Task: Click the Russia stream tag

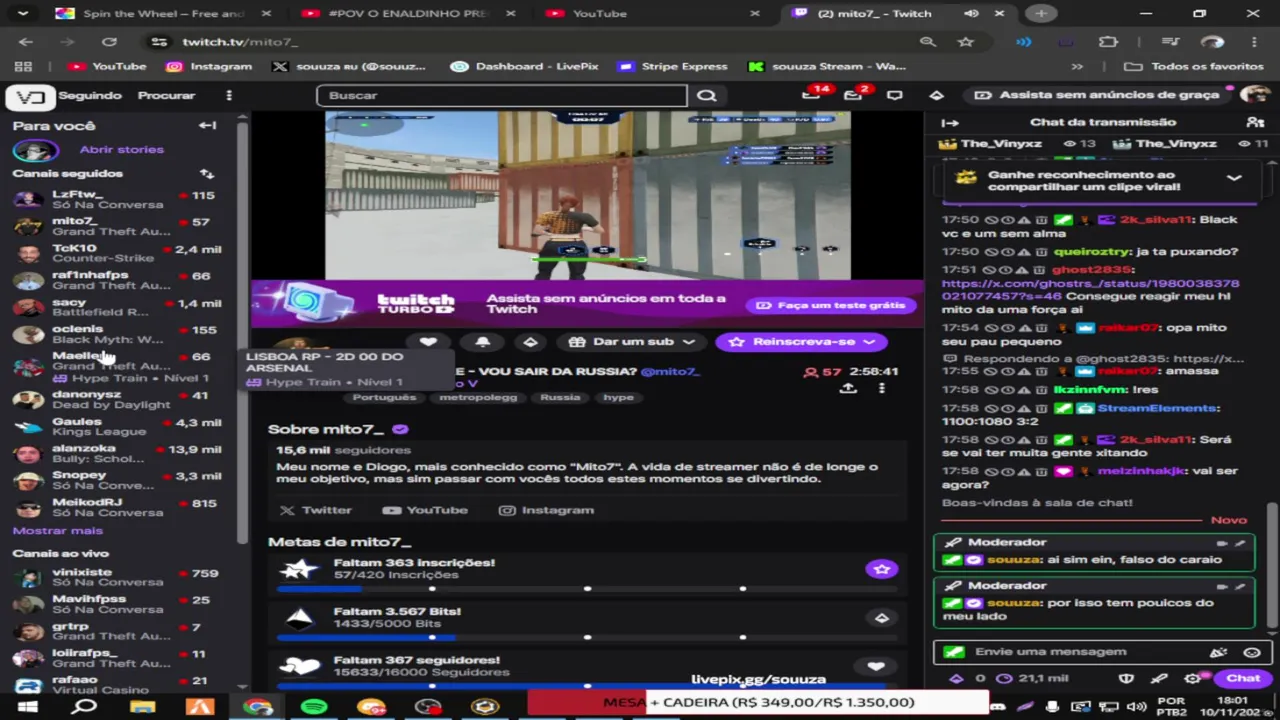Action: pyautogui.click(x=560, y=398)
